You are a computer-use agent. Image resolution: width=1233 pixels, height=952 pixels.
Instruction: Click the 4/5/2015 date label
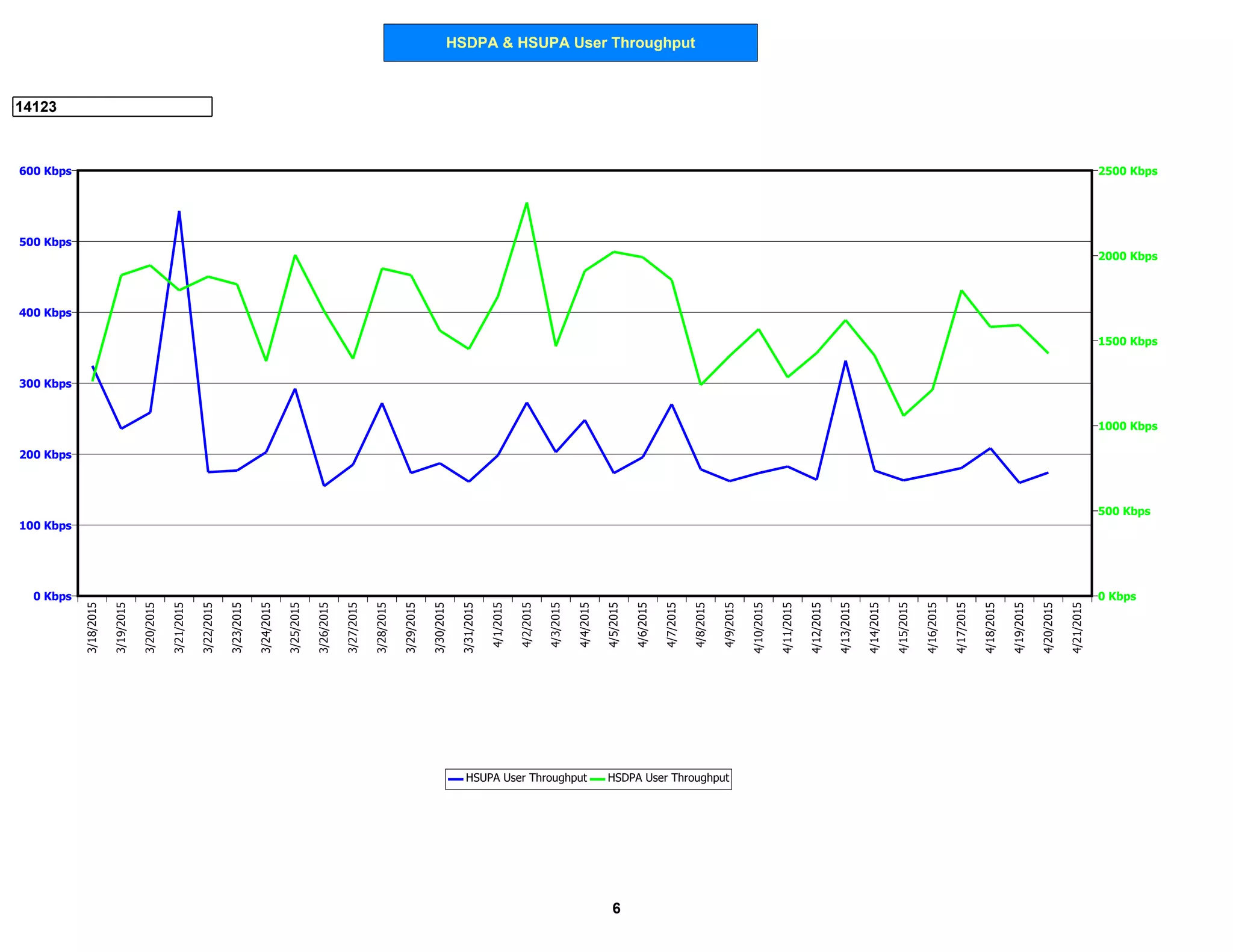point(613,625)
